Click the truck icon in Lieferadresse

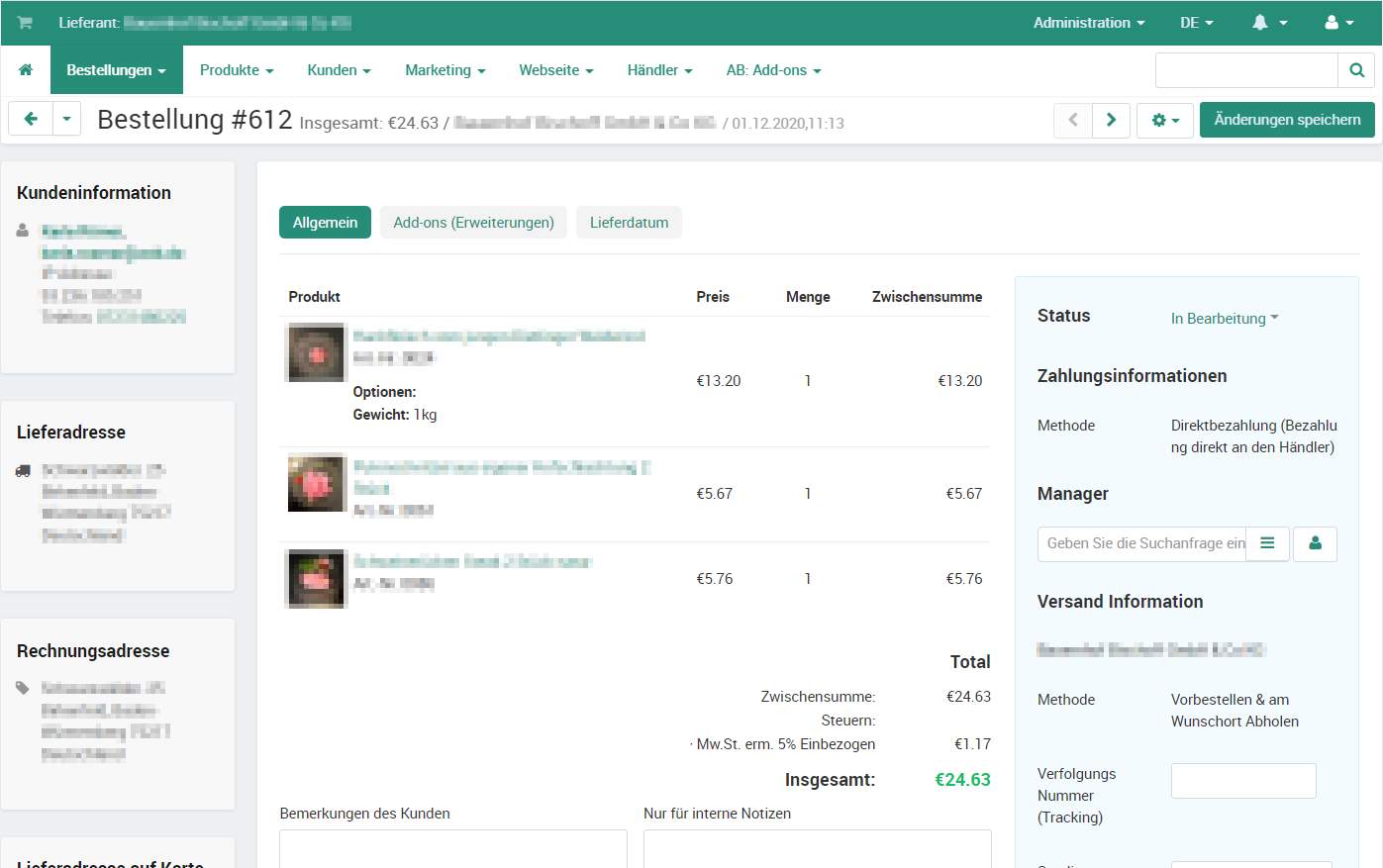point(23,471)
